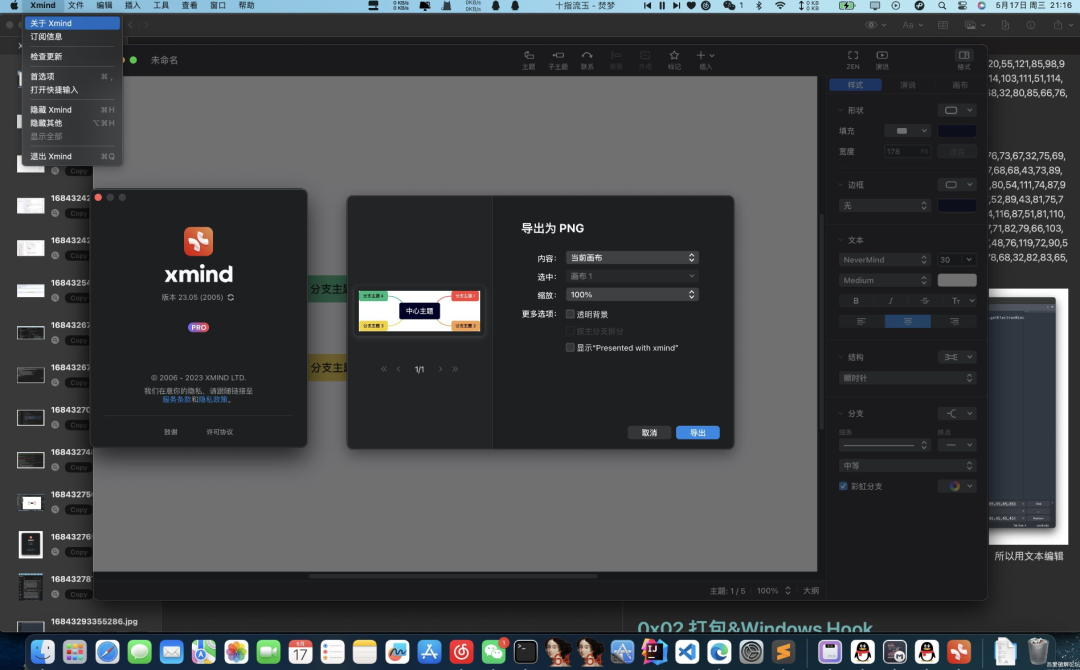This screenshot has height=670, width=1080.
Task: Open the Medium font weight dropdown
Action: (x=885, y=280)
